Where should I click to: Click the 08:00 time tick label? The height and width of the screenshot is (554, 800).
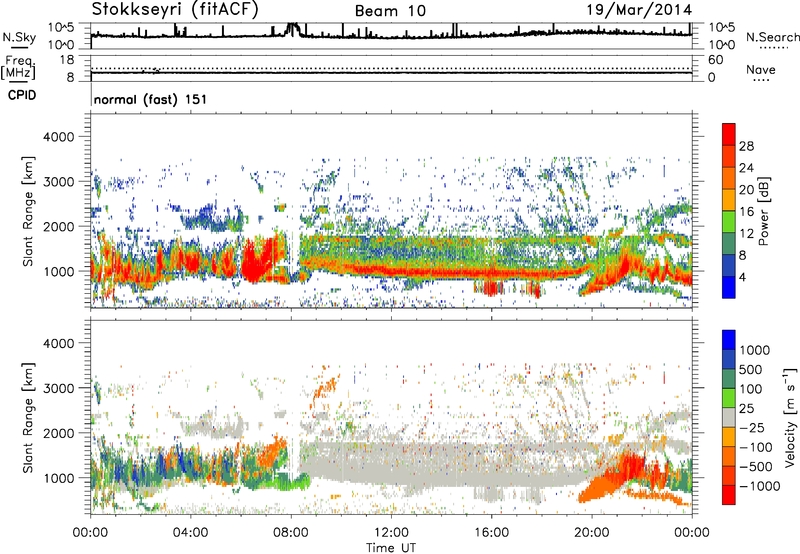[x=291, y=533]
